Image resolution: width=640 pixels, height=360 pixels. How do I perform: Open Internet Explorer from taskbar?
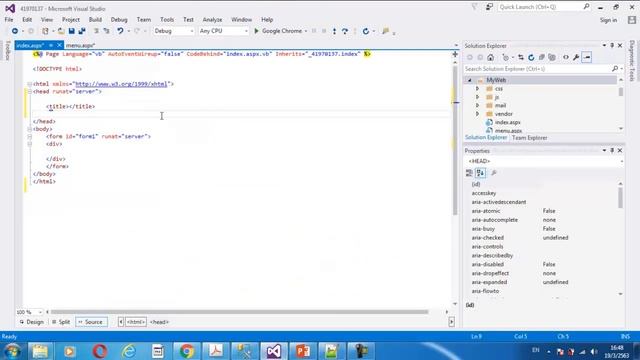[x=129, y=351]
